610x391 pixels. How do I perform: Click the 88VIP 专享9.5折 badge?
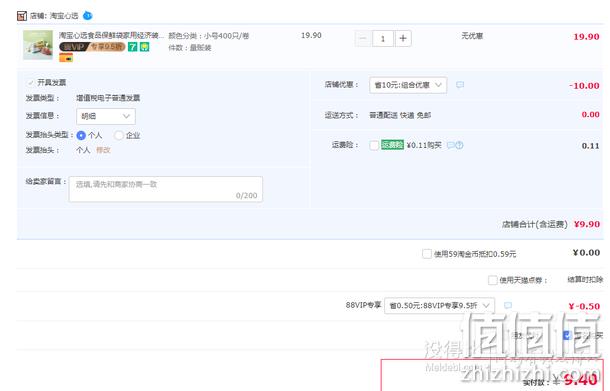92,47
